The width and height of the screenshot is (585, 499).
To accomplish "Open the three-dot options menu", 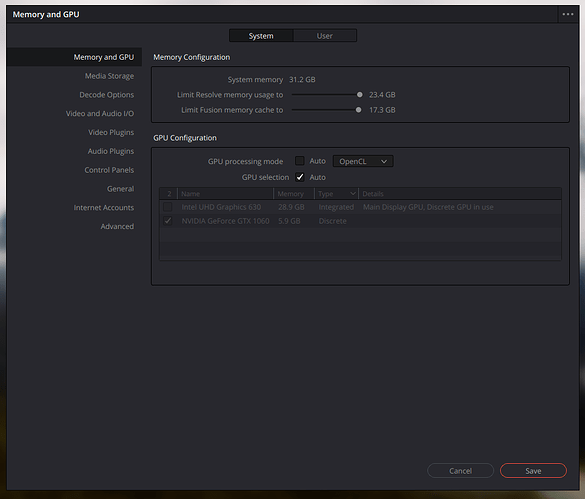I will pos(568,14).
